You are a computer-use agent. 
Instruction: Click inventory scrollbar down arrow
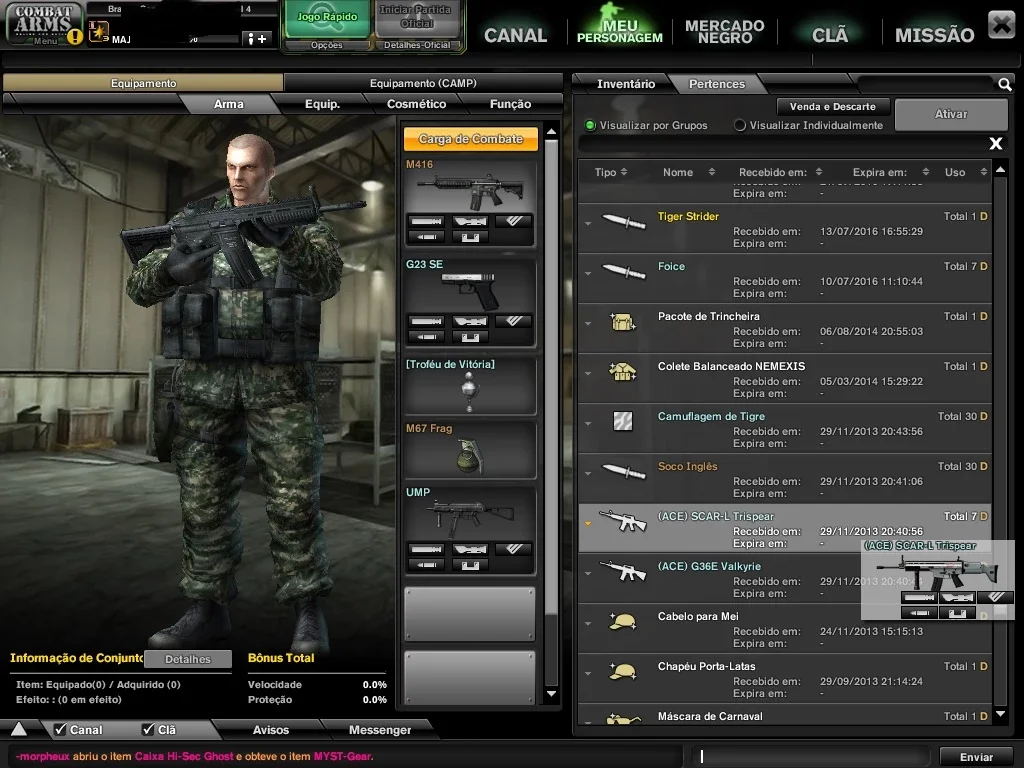pyautogui.click(x=1000, y=714)
